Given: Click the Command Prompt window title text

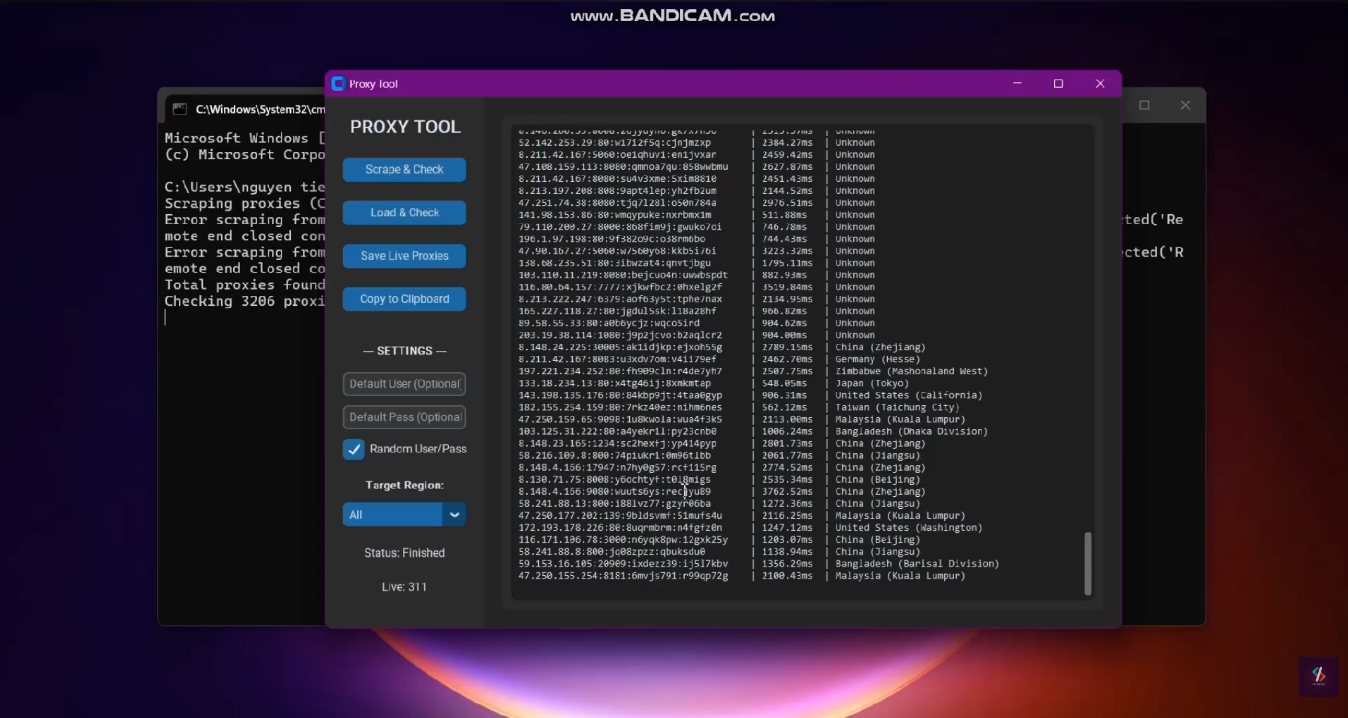Looking at the screenshot, I should point(260,109).
